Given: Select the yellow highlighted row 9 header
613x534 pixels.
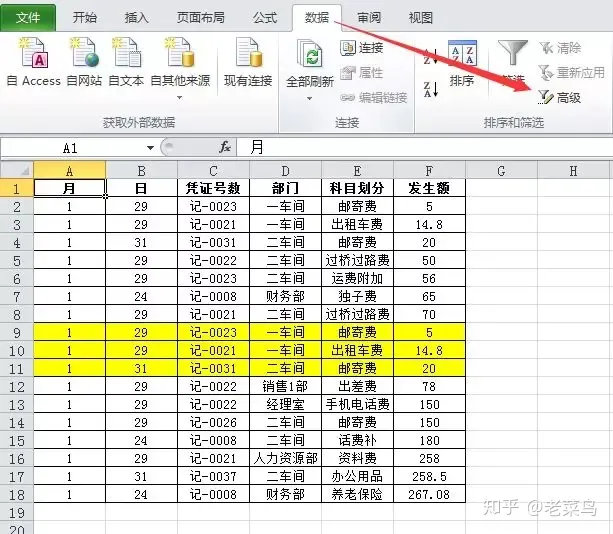Looking at the screenshot, I should (16, 332).
